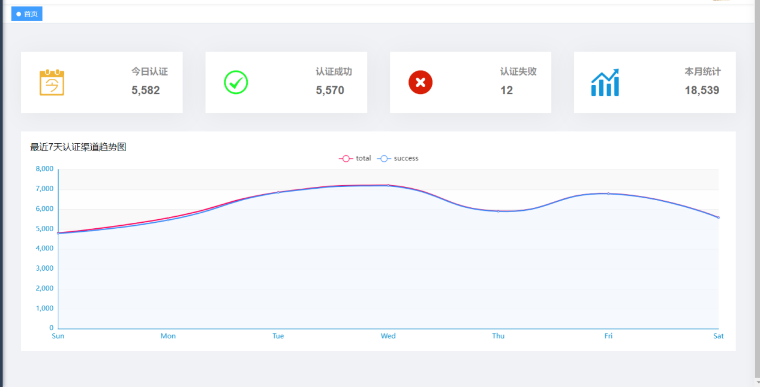Click the 本月统计 value 18,539
The image size is (760, 387).
pos(702,90)
